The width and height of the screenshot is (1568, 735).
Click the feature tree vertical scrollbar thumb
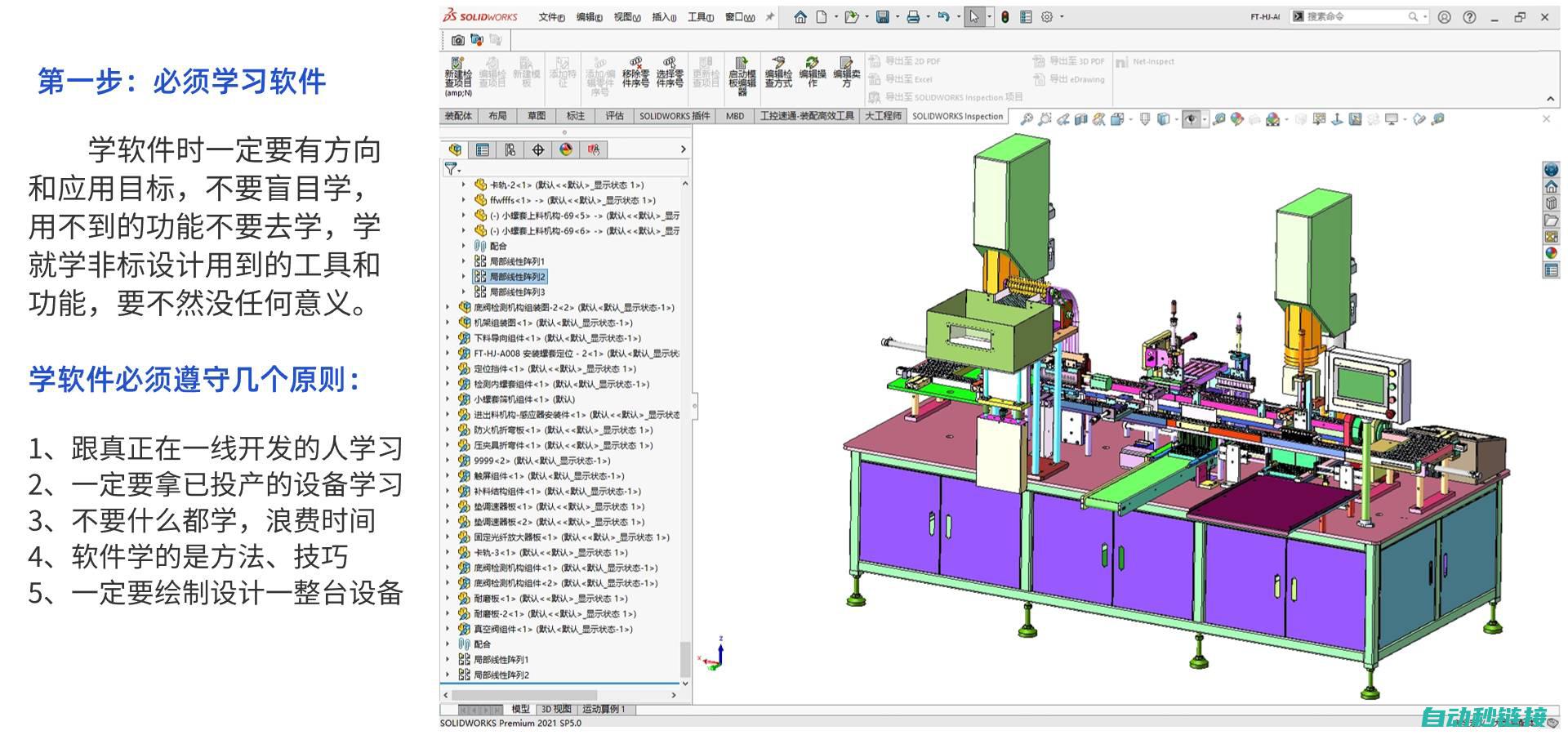pyautogui.click(x=685, y=660)
